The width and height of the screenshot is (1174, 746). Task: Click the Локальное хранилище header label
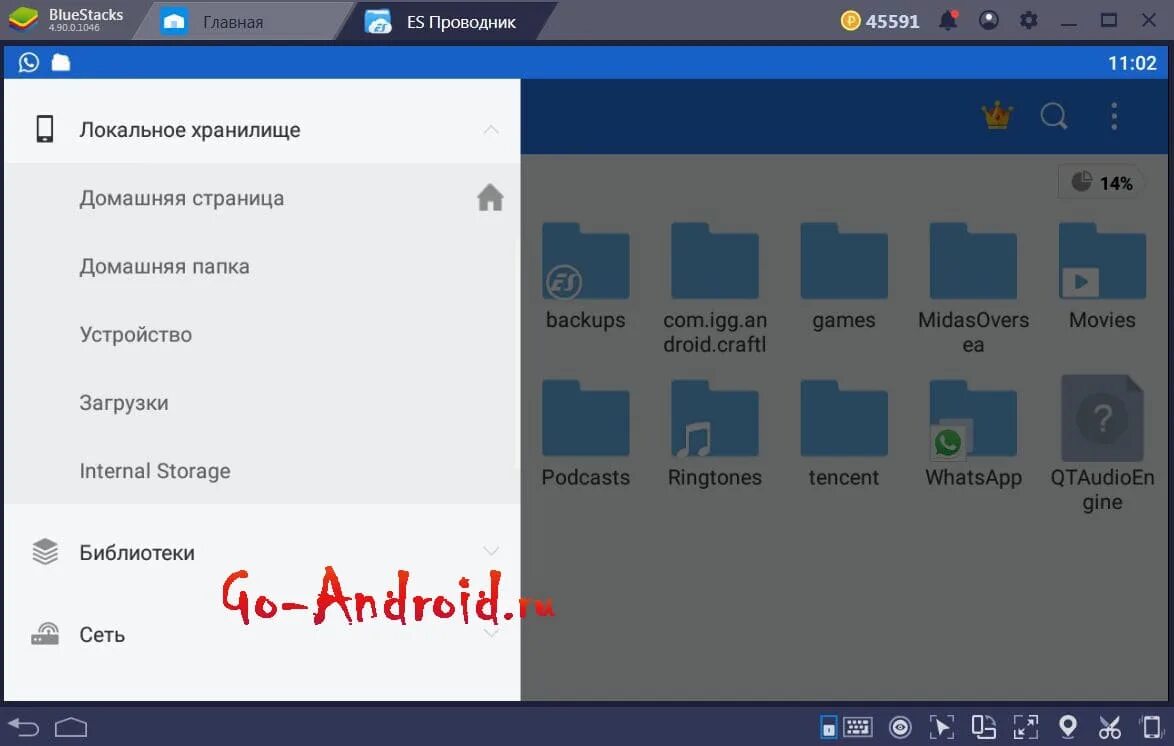pyautogui.click(x=189, y=130)
